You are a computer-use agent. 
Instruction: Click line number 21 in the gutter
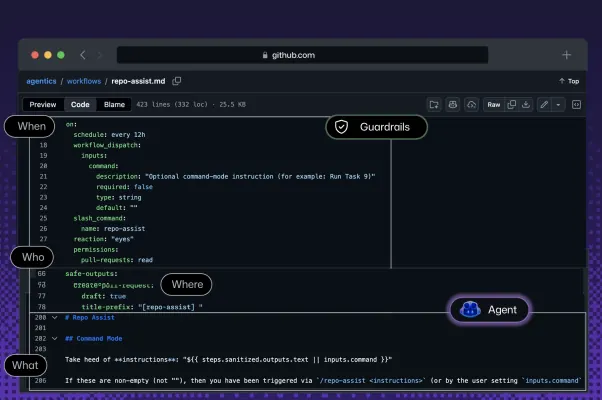[43, 177]
